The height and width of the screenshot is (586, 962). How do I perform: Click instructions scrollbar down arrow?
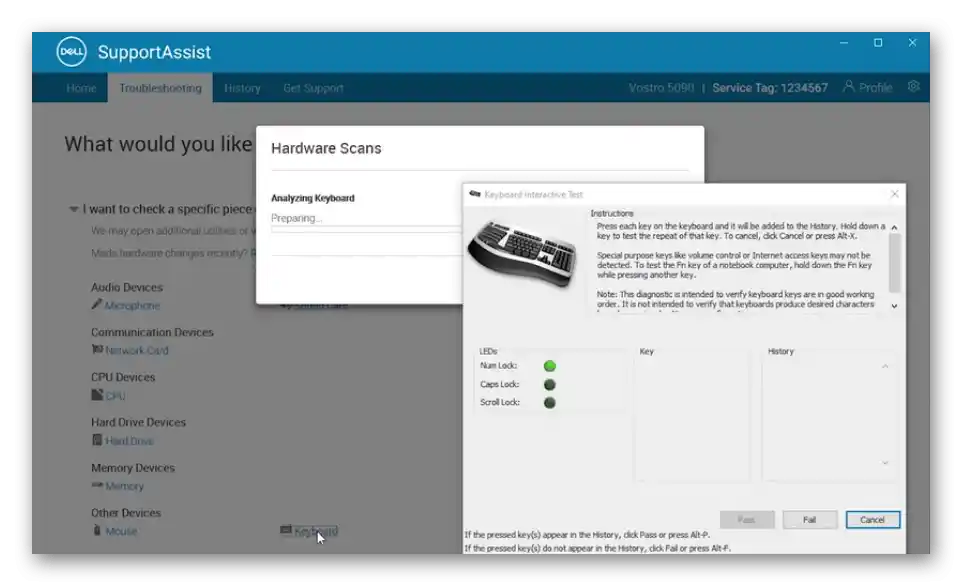[895, 306]
